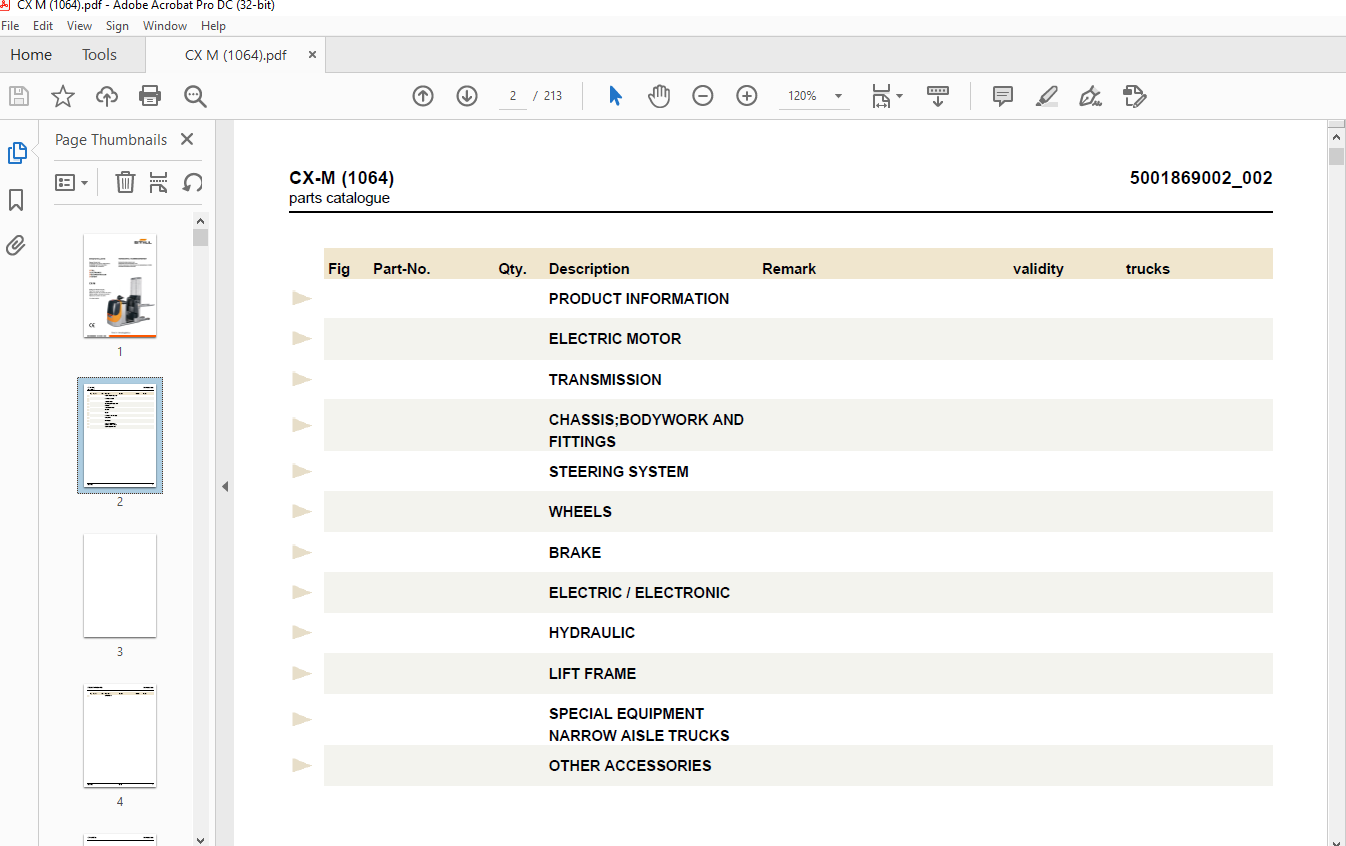Open WHEELS section link
Screen dimensions: 1346x846
pyautogui.click(x=580, y=512)
